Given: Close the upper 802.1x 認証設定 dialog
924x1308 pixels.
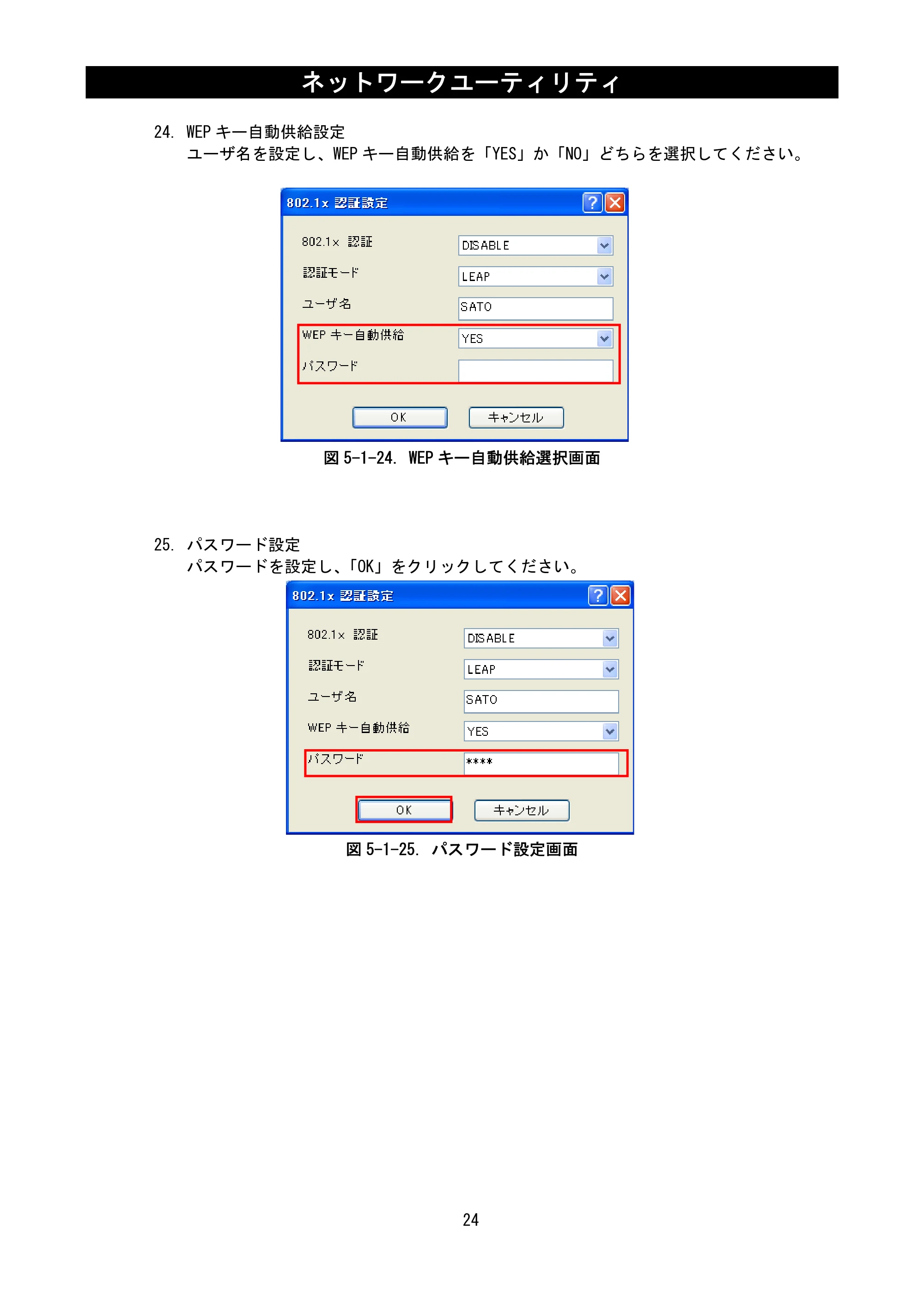Looking at the screenshot, I should [x=615, y=202].
